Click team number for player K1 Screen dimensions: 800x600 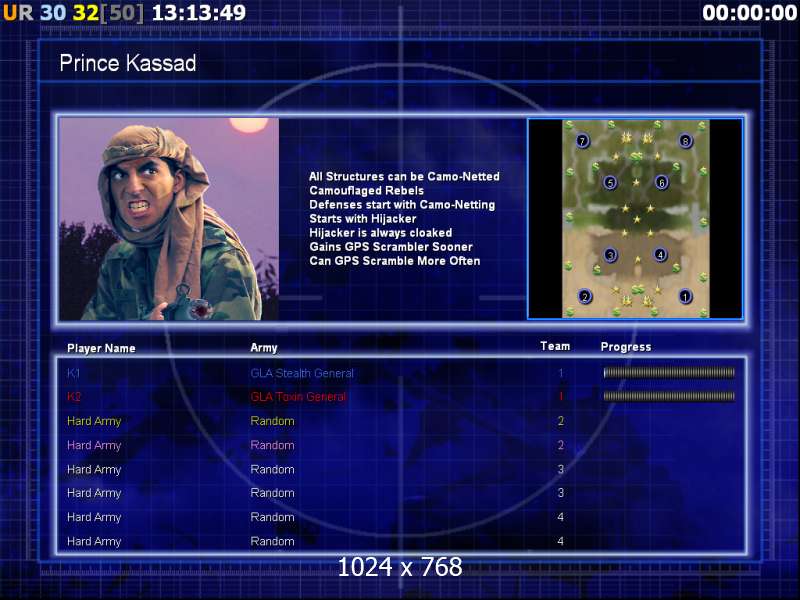pos(560,373)
